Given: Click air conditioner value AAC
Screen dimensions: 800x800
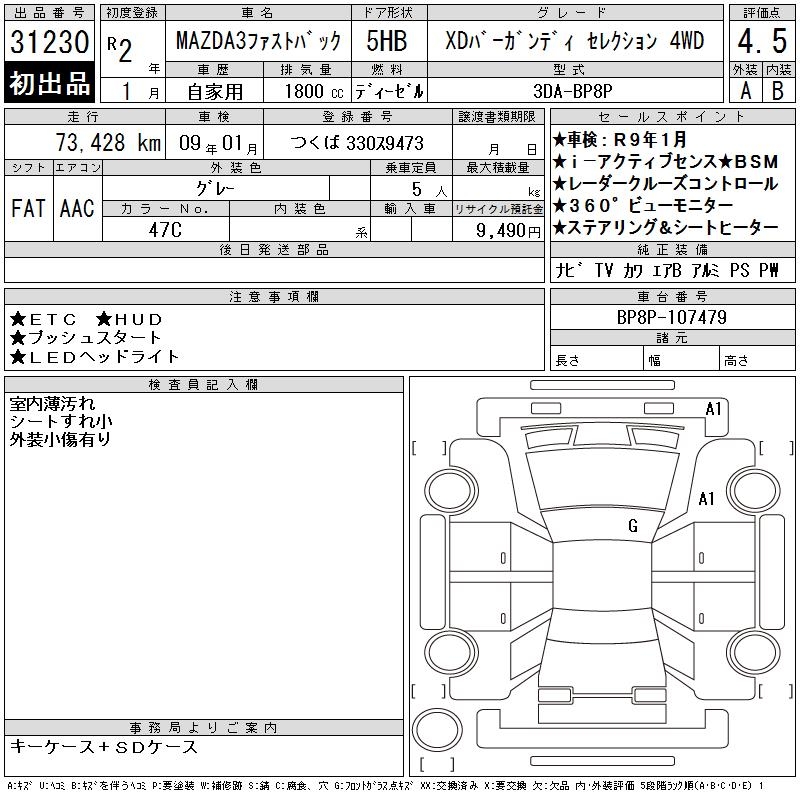Looking at the screenshot, I should pos(77,208).
